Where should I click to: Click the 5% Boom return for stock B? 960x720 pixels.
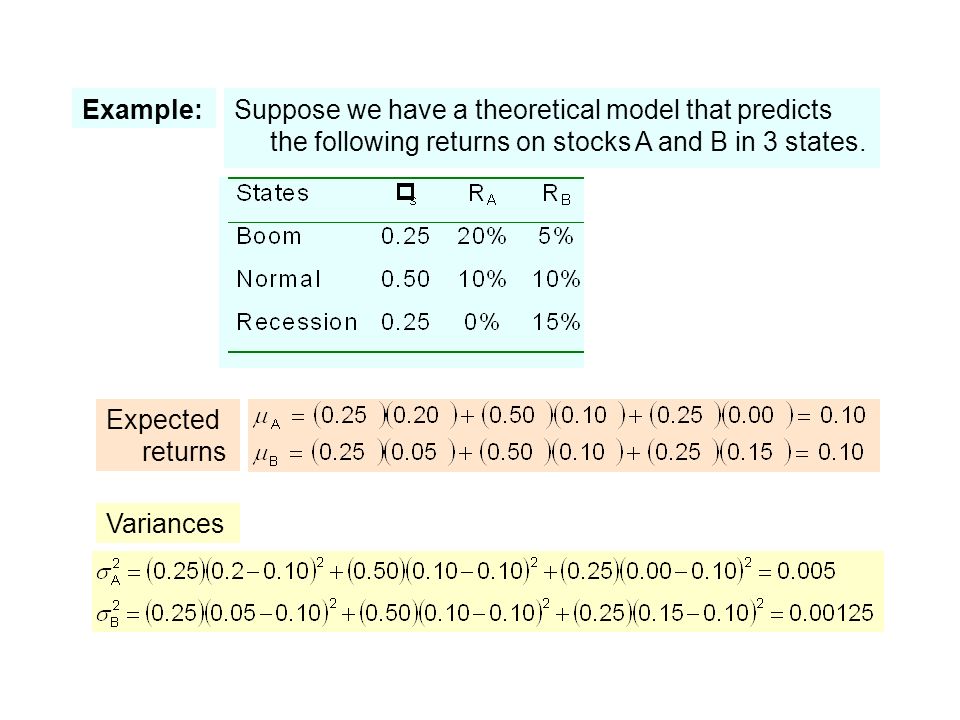coord(556,236)
